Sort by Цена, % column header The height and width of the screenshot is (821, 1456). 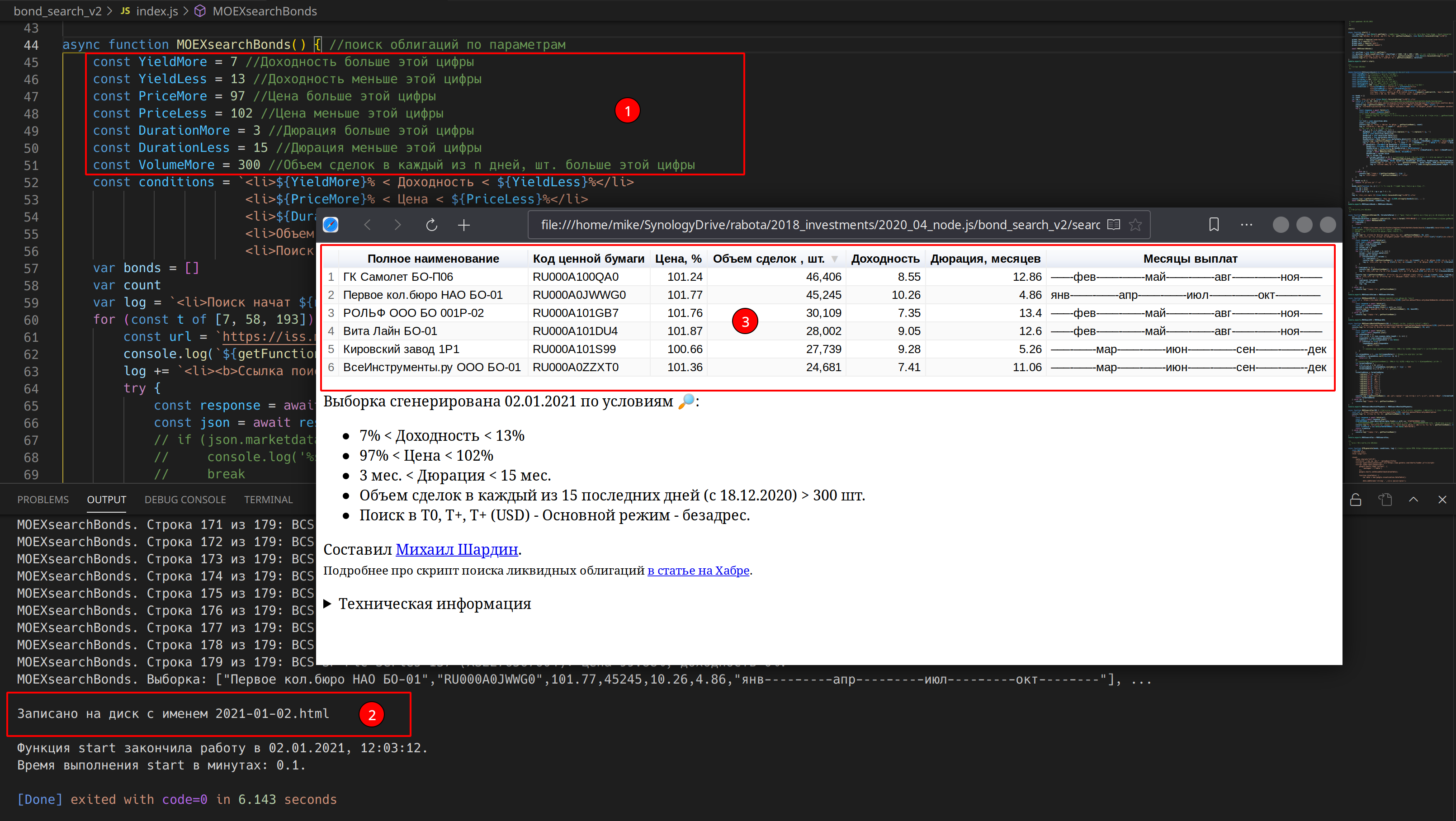[x=678, y=259]
